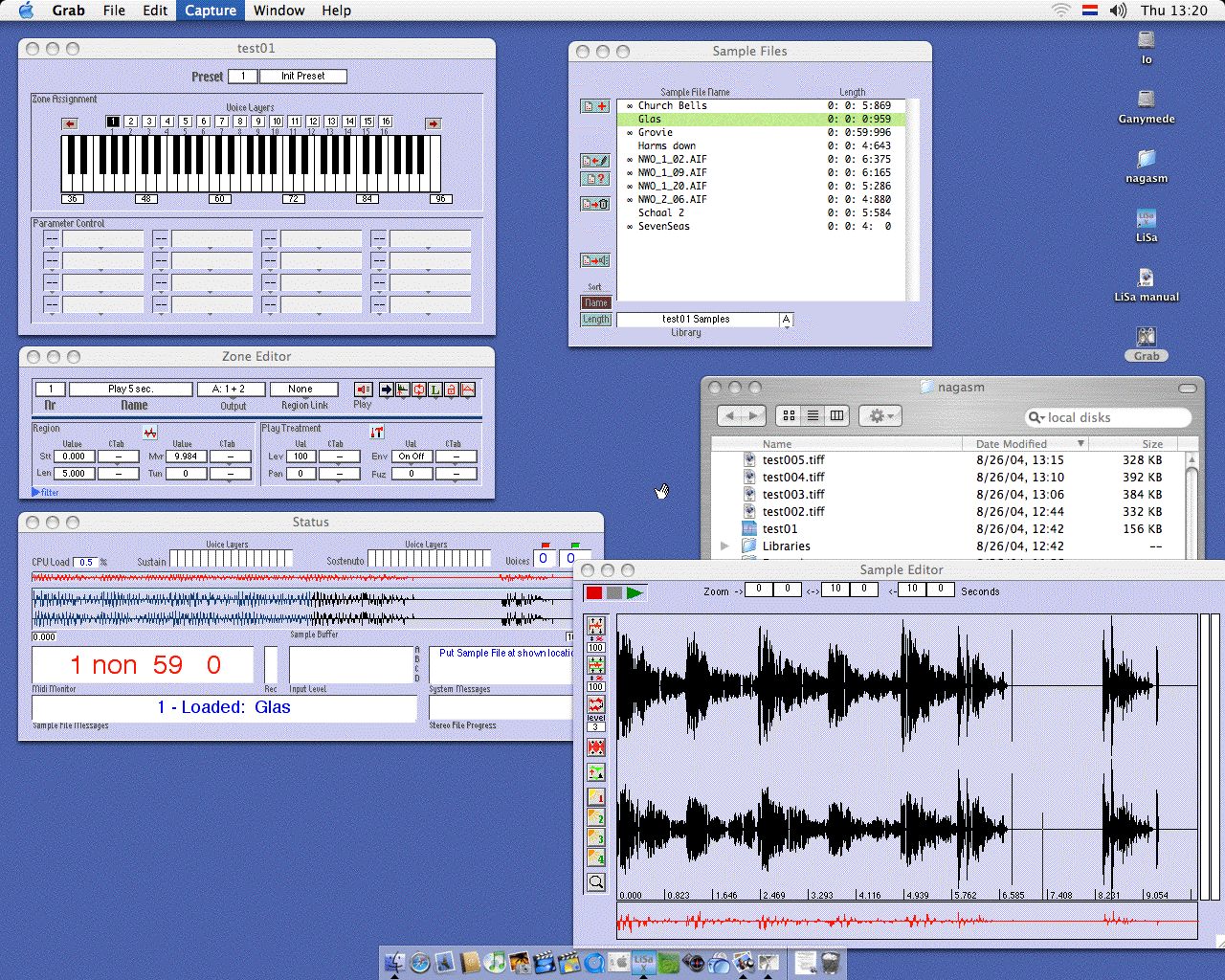
Task: Click the sample file info question-mark icon
Action: tap(594, 179)
